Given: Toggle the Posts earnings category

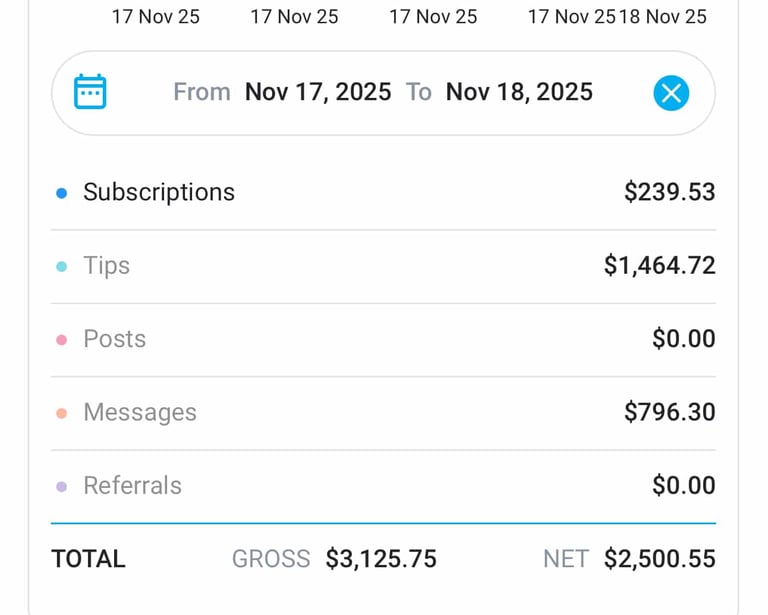Looking at the screenshot, I should click(114, 339).
